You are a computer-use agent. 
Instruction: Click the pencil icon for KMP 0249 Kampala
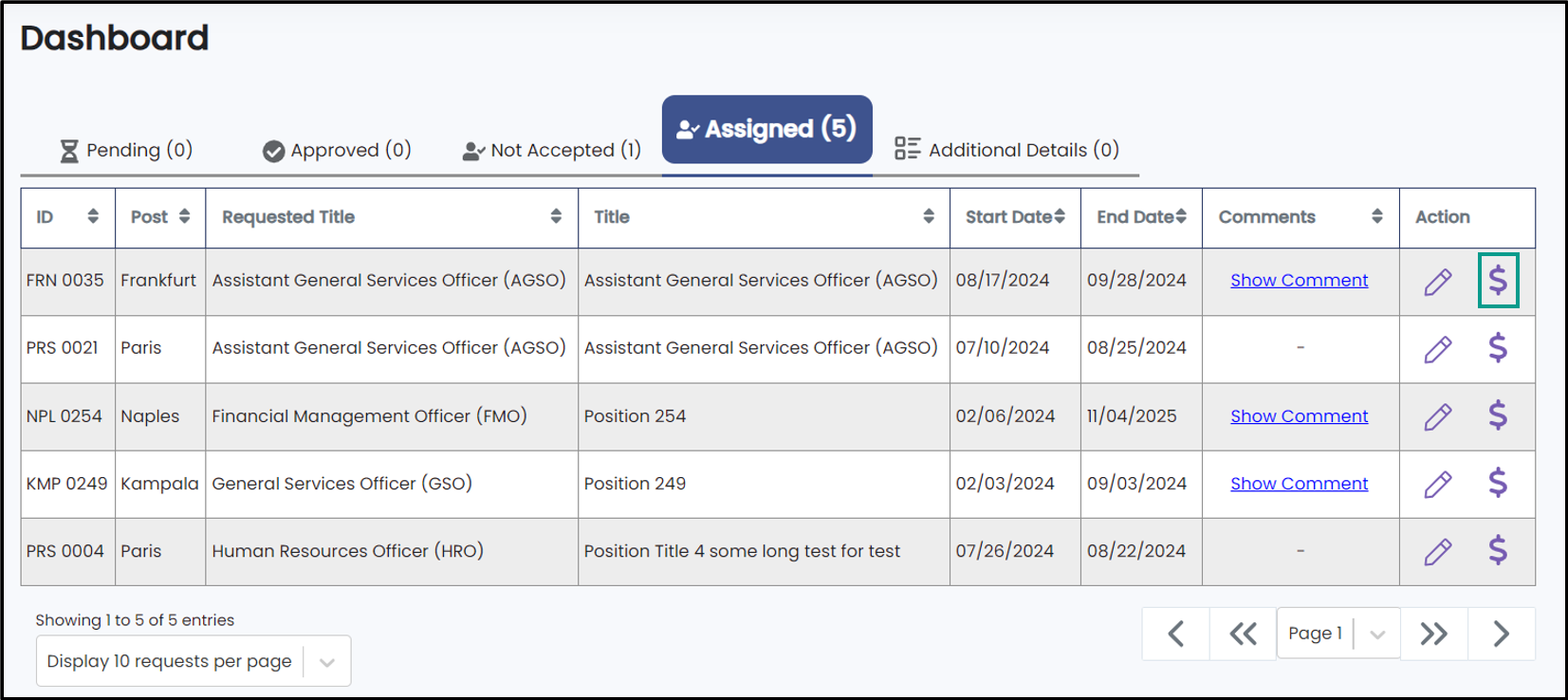pyautogui.click(x=1438, y=485)
